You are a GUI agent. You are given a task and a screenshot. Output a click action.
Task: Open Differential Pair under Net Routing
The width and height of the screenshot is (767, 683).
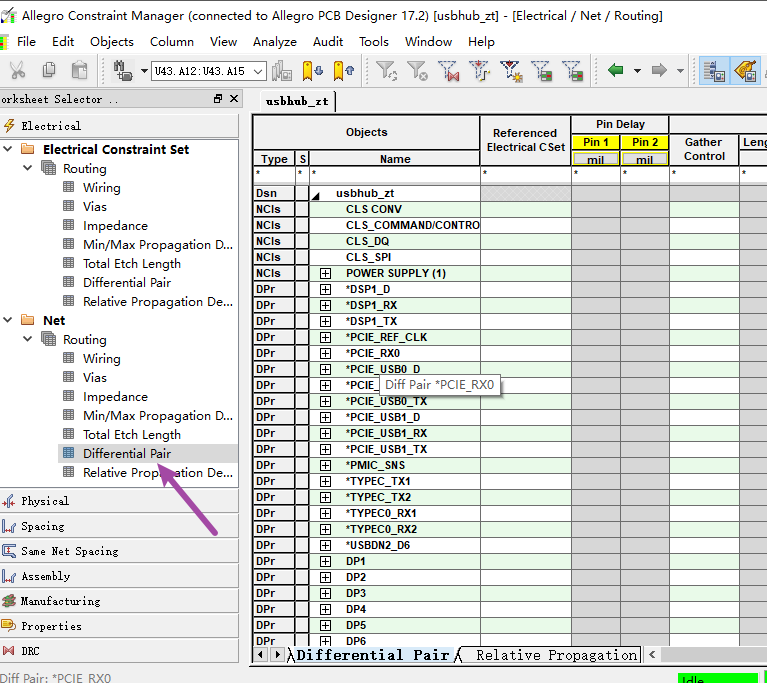coord(127,454)
